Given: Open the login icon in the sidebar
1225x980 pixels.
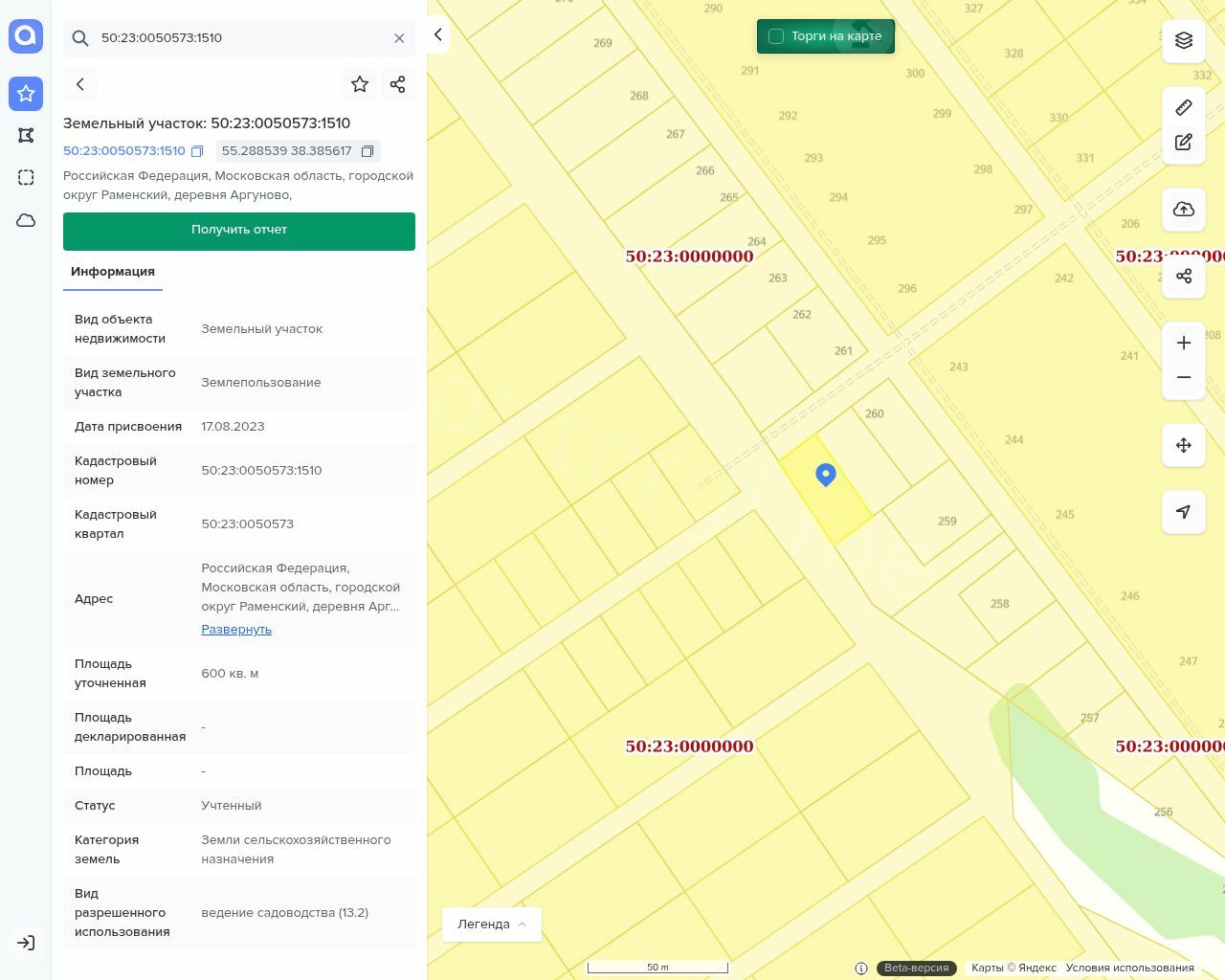Looking at the screenshot, I should point(26,943).
